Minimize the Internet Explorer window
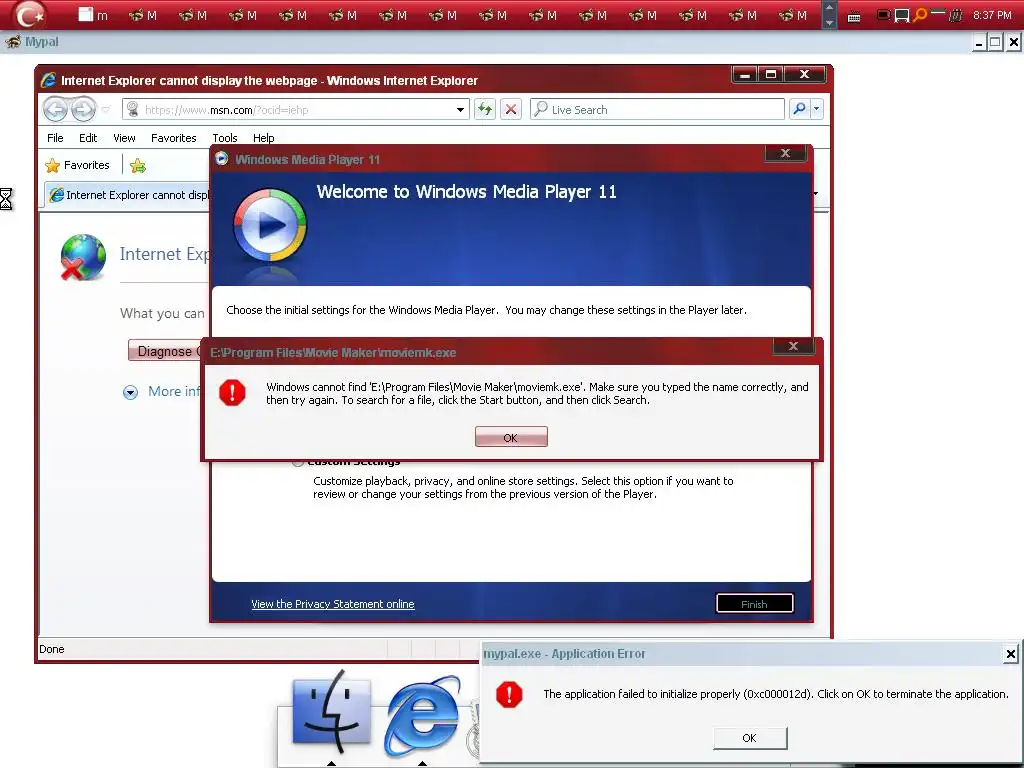 (744, 74)
